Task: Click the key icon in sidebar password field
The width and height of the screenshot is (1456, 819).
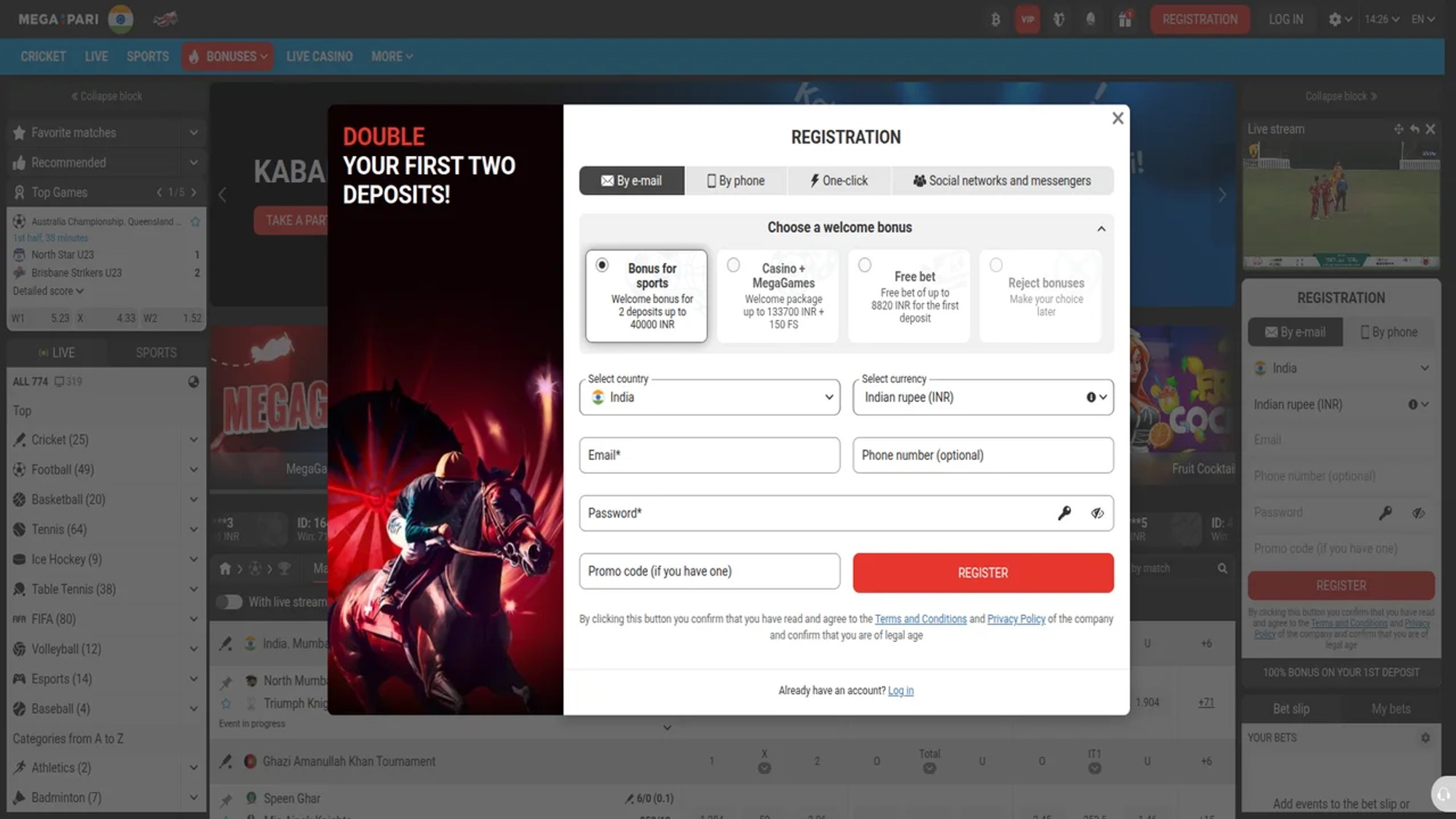Action: click(x=1385, y=513)
